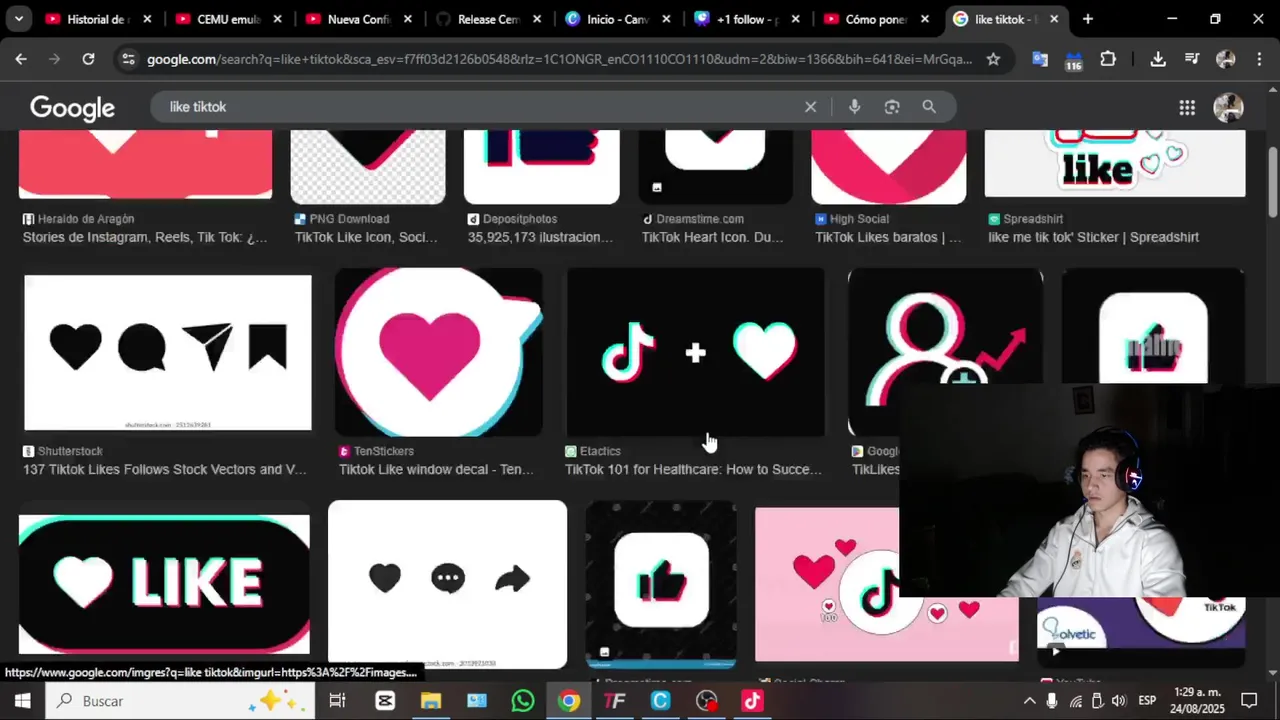Switch to the +1 follow tab
The image size is (1280, 720).
[747, 19]
